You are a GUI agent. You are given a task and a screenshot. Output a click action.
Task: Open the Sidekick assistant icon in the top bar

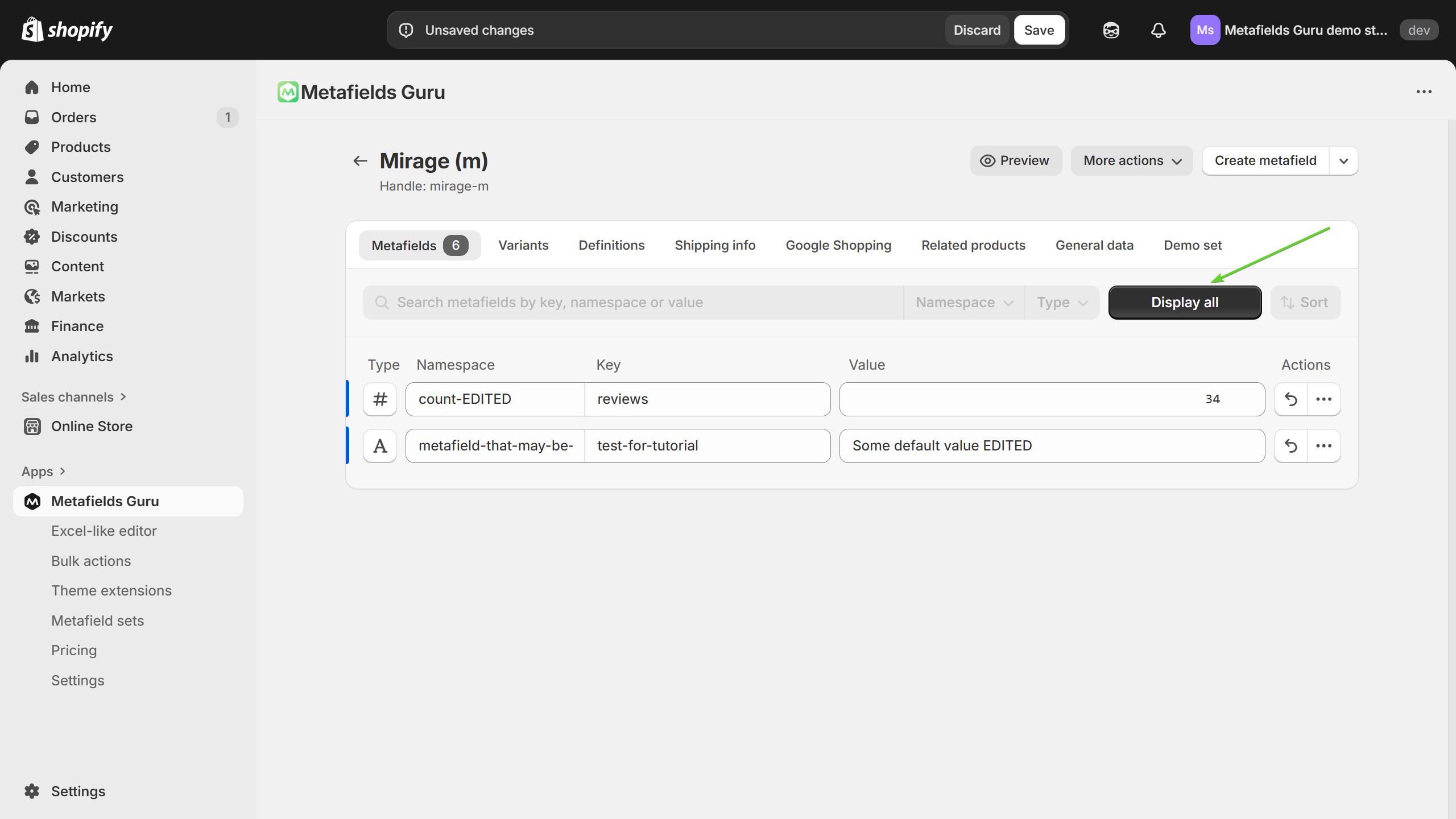1111,30
